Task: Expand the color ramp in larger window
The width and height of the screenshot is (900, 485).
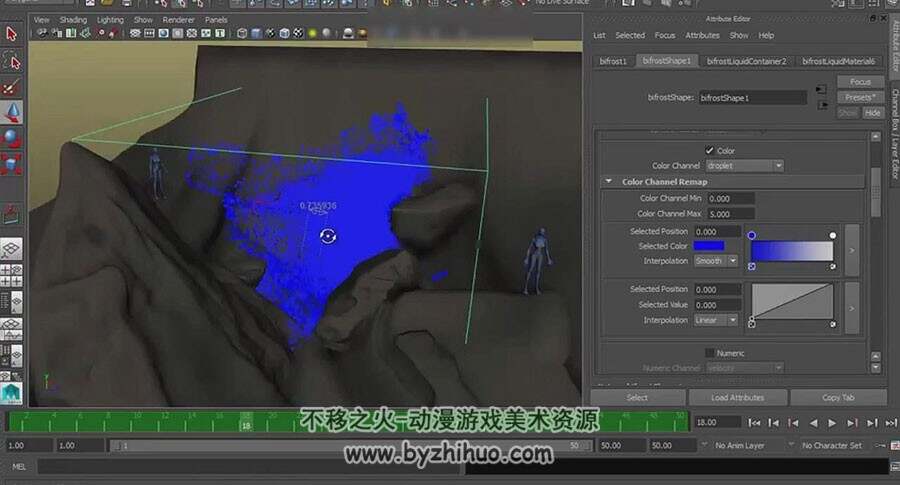Action: 852,250
